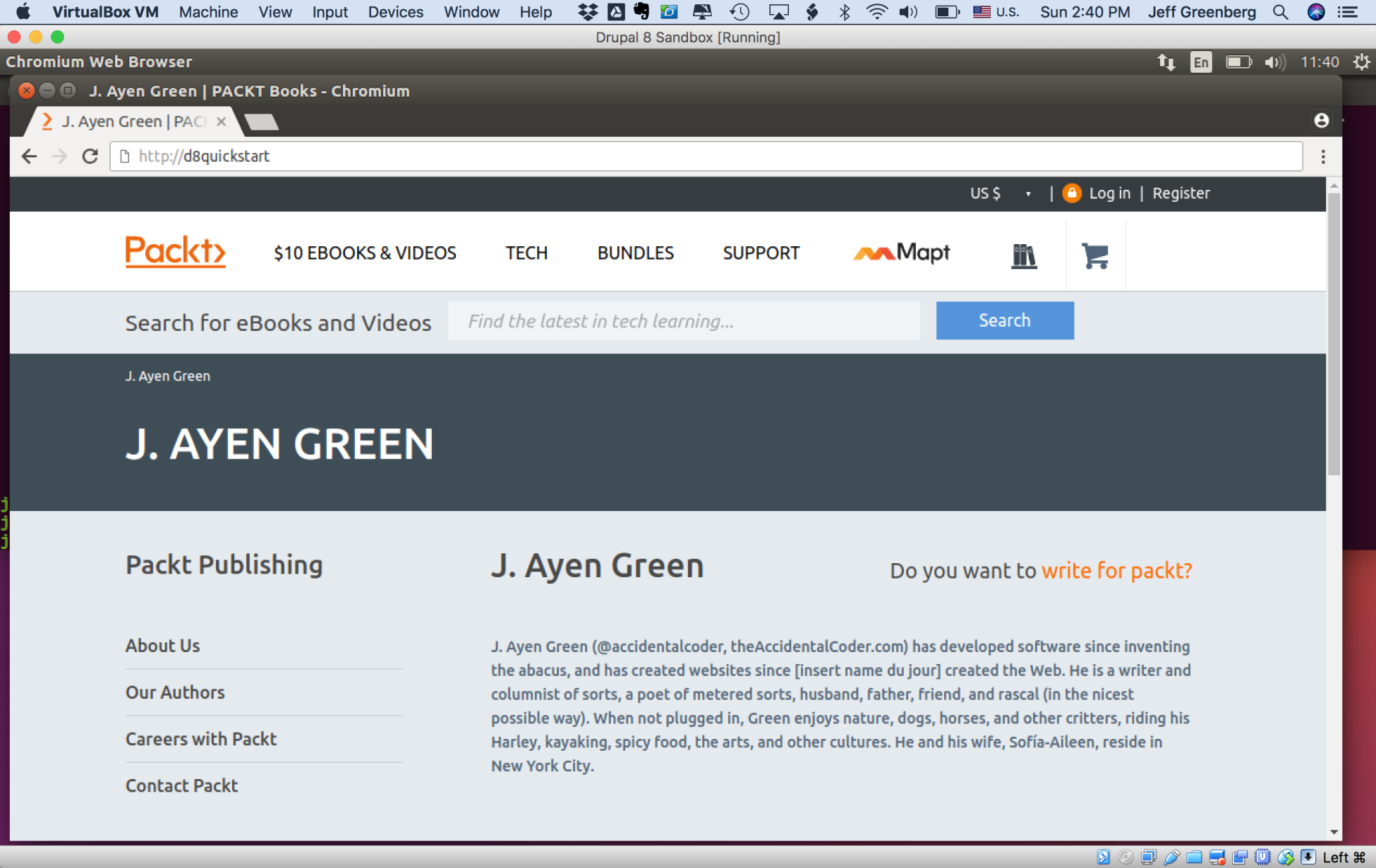1376x868 pixels.
Task: Toggle the En keyboard language indicator
Action: click(1200, 62)
